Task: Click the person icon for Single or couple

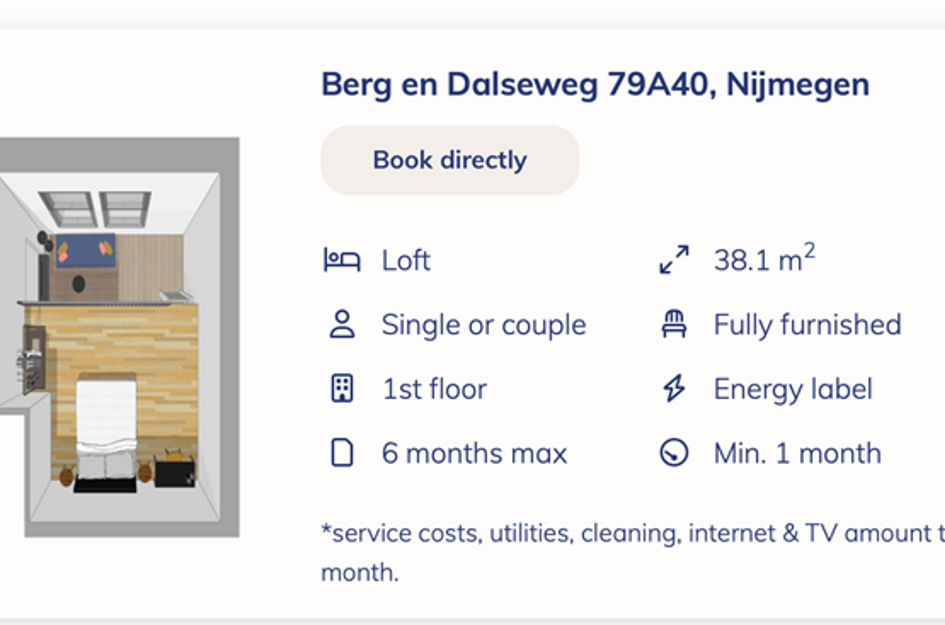Action: 342,325
